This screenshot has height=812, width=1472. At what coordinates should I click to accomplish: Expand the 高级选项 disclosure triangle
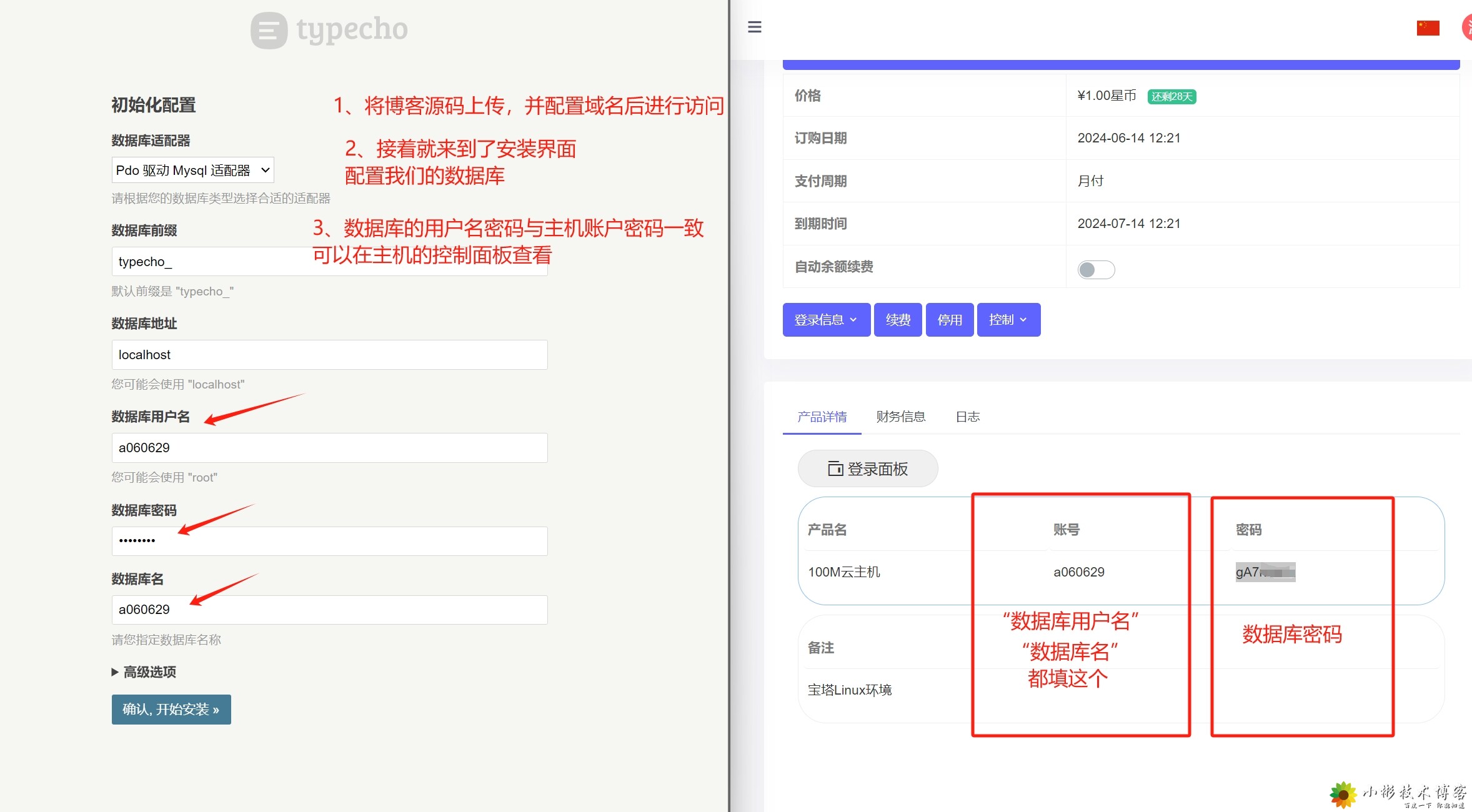115,672
